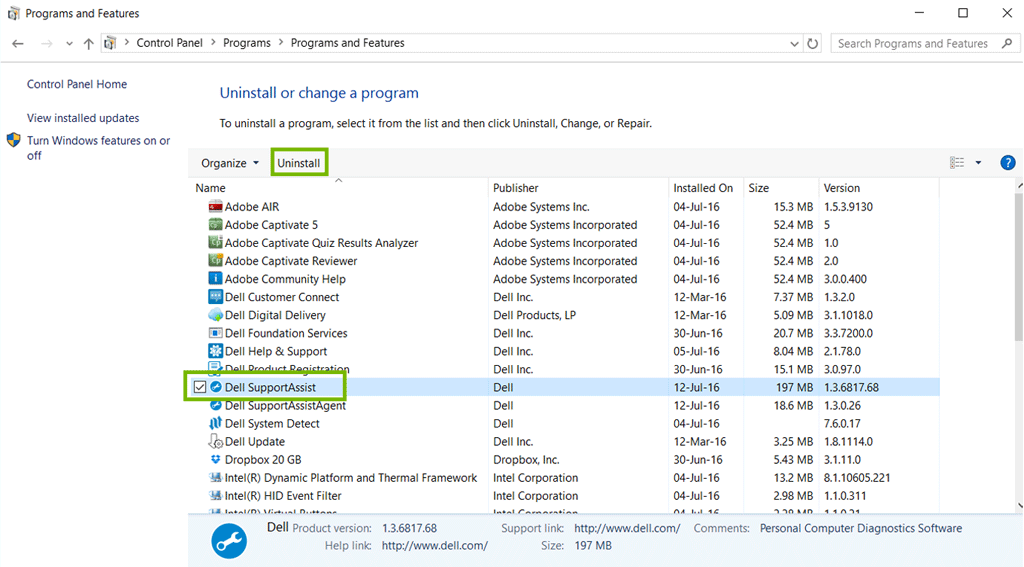Click the Dropbox 20 GB icon

coord(215,459)
